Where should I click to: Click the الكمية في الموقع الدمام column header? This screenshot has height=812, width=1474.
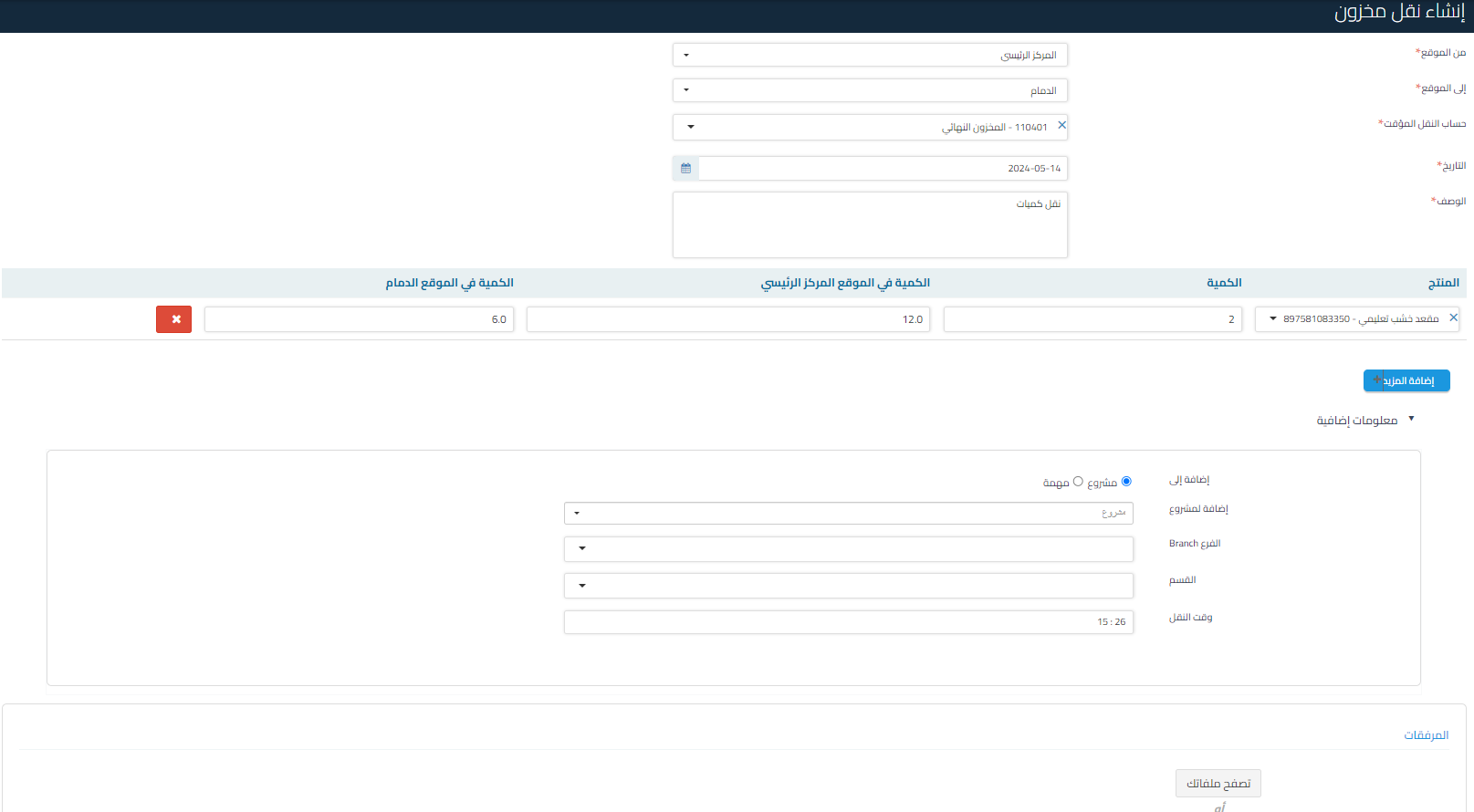449,283
